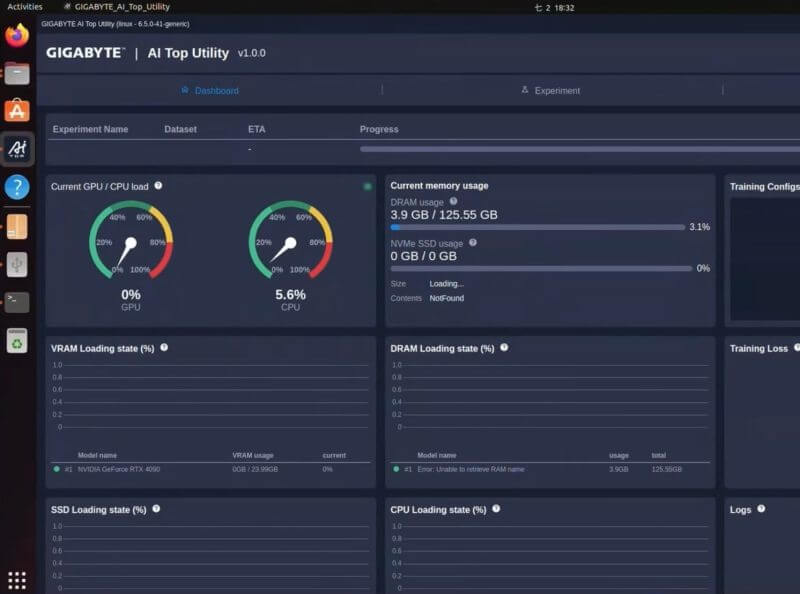Click the help icon beside Logs
Viewport: 800px width, 594px height.
(761, 509)
